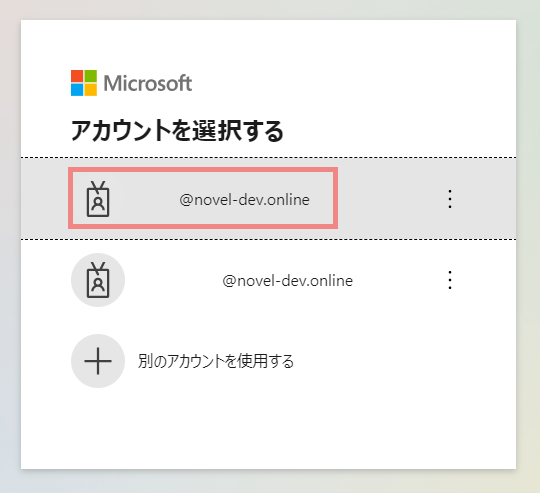
Task: Click the アカウントを選択する heading
Action: (177, 131)
